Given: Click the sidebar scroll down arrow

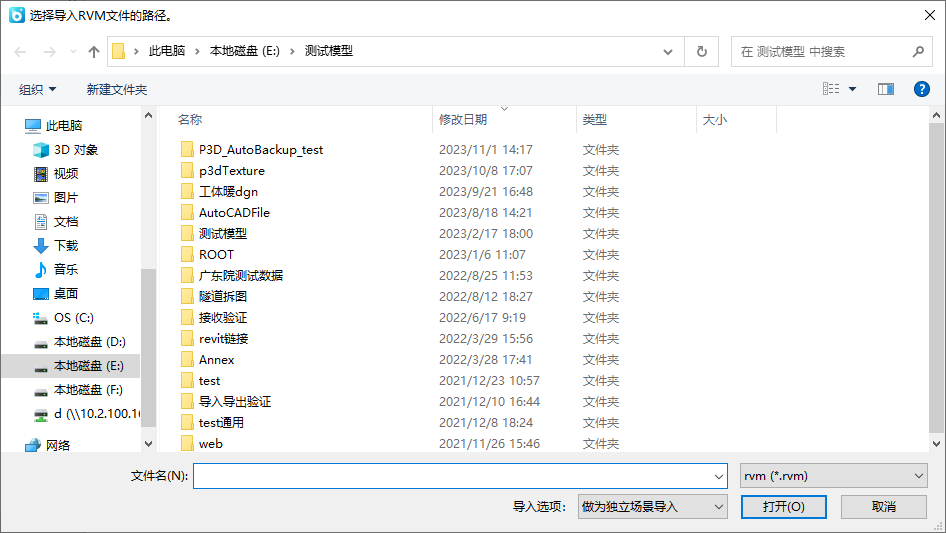Looking at the screenshot, I should (x=148, y=444).
